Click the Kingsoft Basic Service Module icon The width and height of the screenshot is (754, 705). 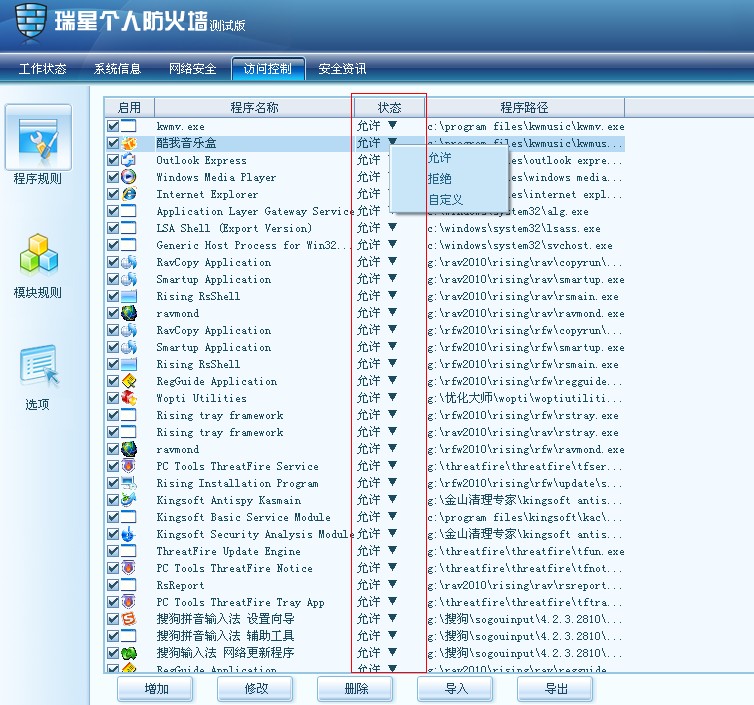pos(128,517)
